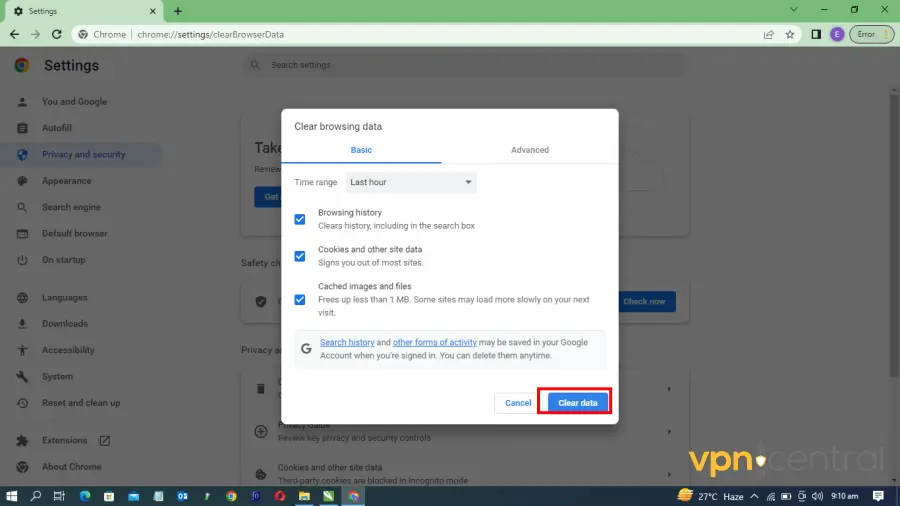This screenshot has width=900, height=506.
Task: Show hidden system tray icons
Action: pos(754,496)
